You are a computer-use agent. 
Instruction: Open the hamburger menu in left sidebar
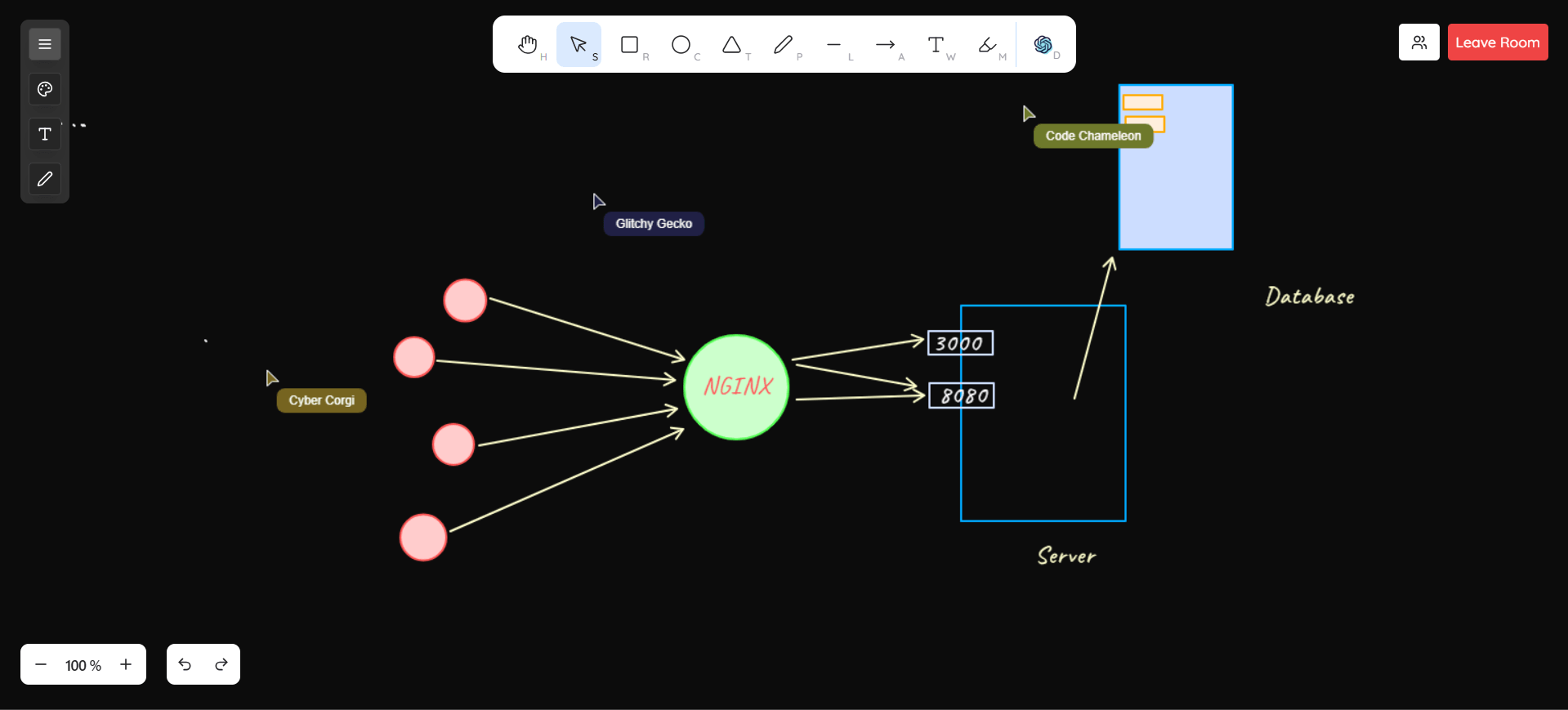click(45, 44)
